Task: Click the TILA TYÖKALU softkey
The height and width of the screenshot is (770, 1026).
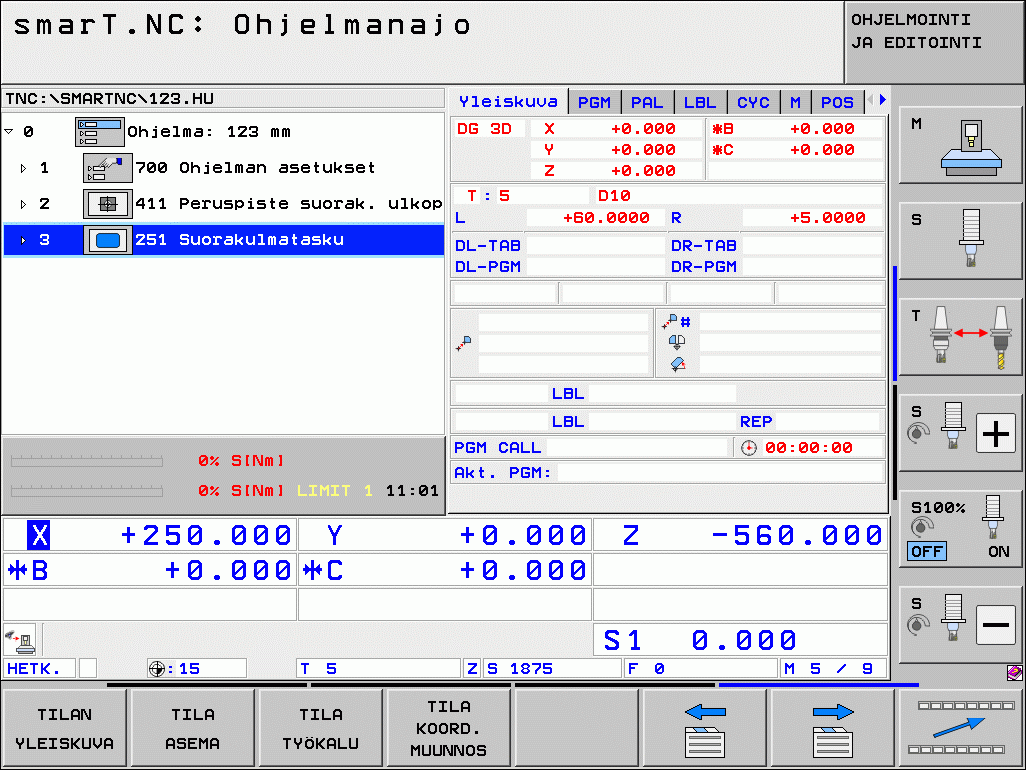Action: [321, 728]
